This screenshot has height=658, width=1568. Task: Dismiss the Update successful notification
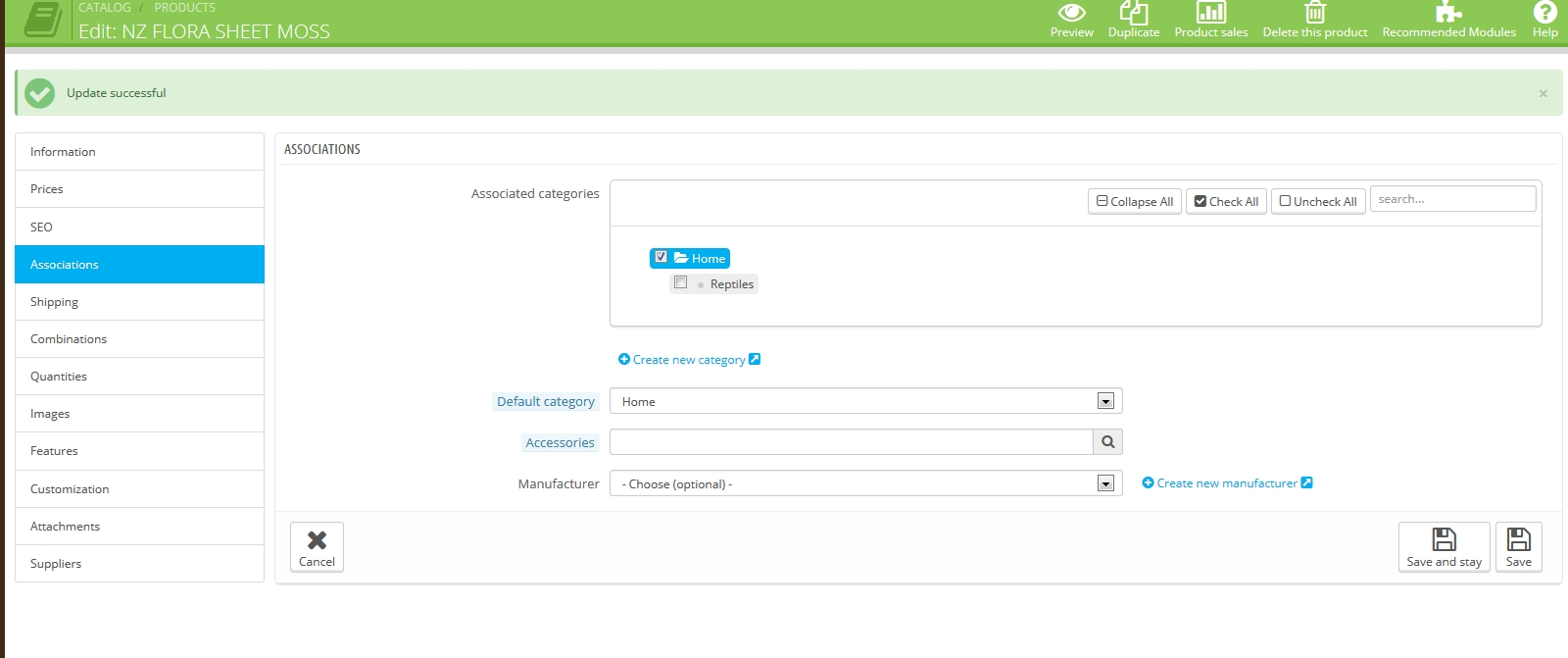pos(1543,94)
